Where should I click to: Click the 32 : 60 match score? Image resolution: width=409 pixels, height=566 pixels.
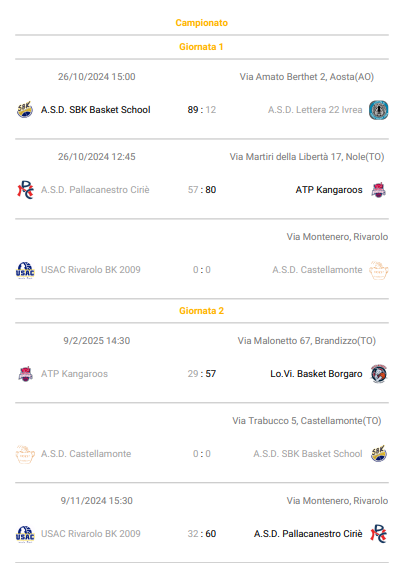coord(202,534)
